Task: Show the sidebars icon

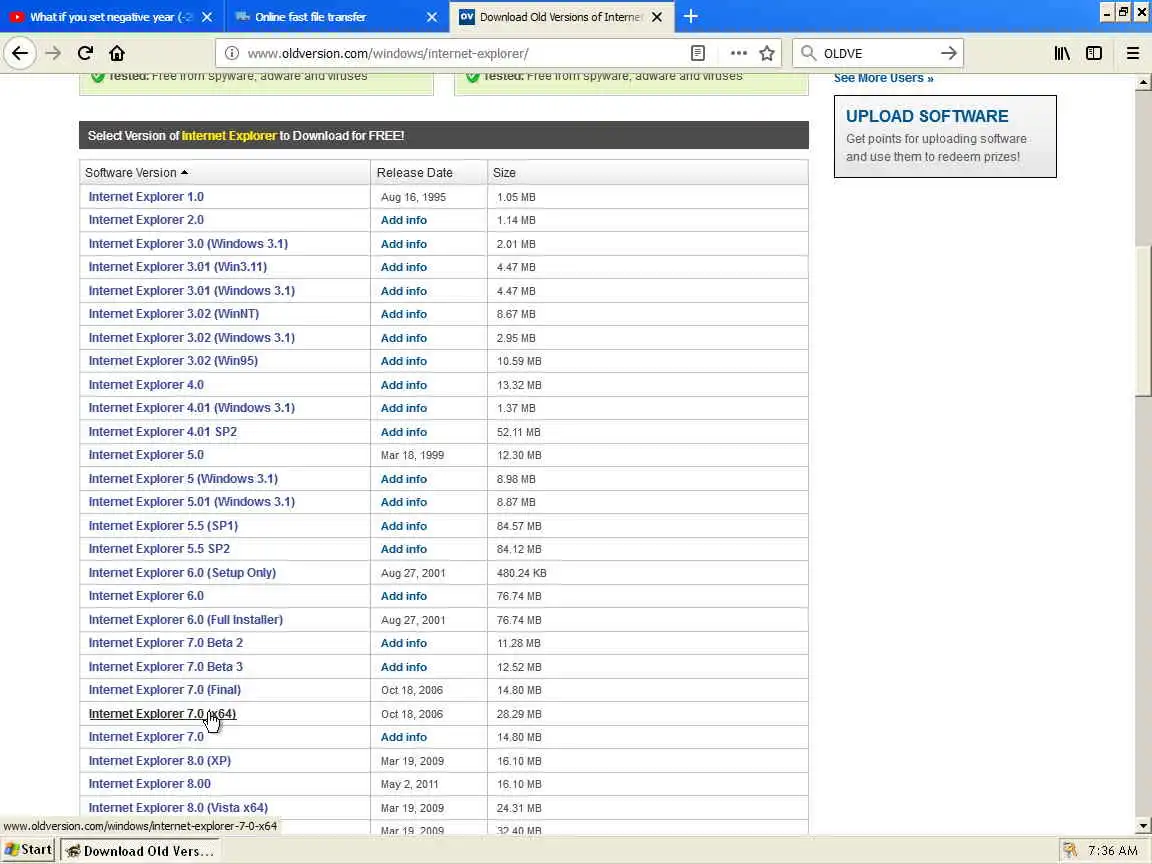Action: tap(1094, 53)
